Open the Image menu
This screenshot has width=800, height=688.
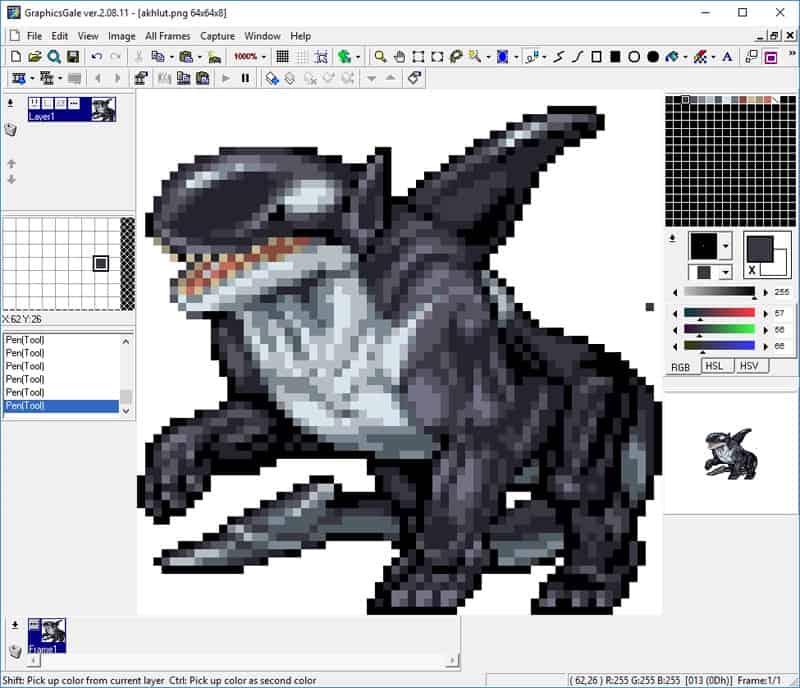121,36
